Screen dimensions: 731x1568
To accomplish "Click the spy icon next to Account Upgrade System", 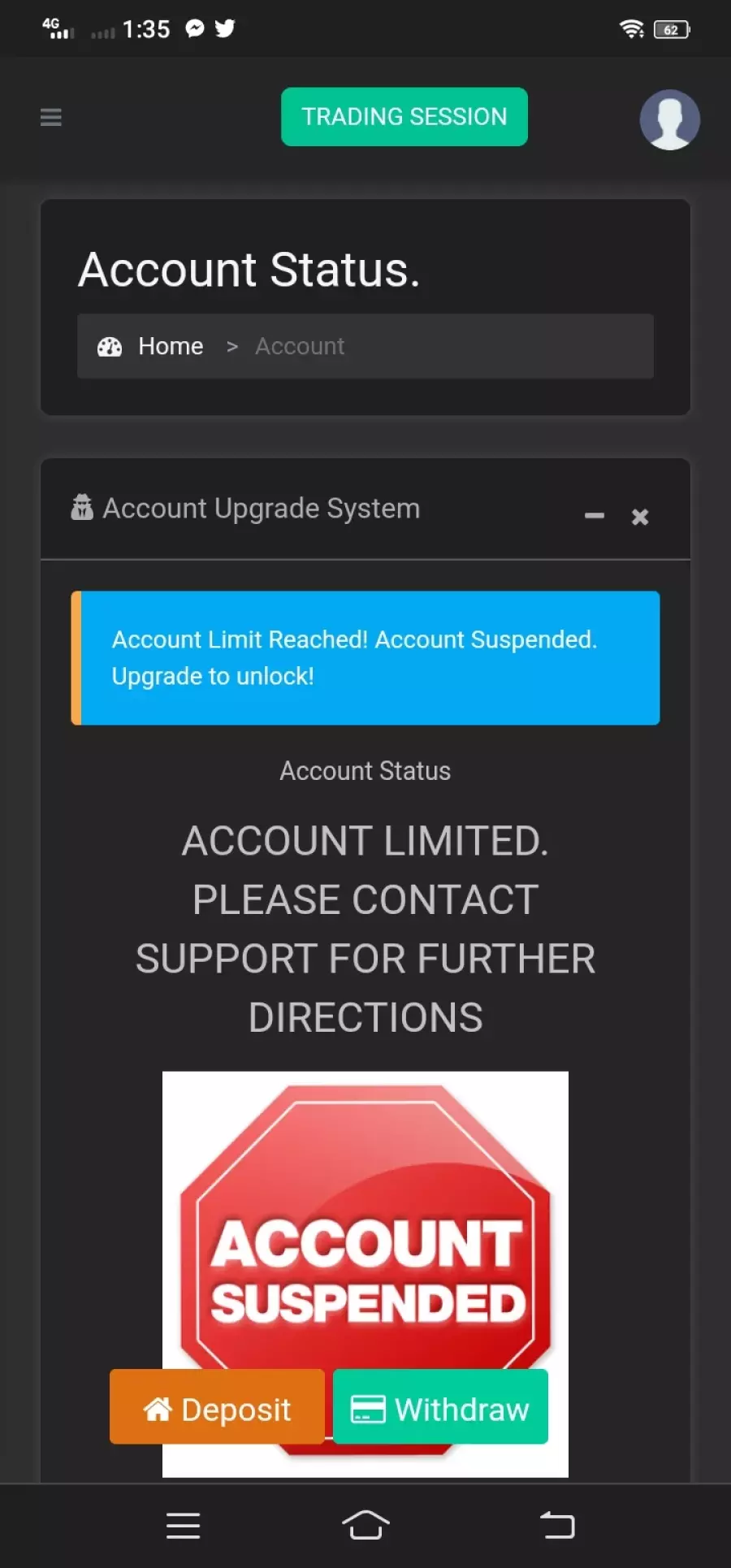I will [x=82, y=507].
